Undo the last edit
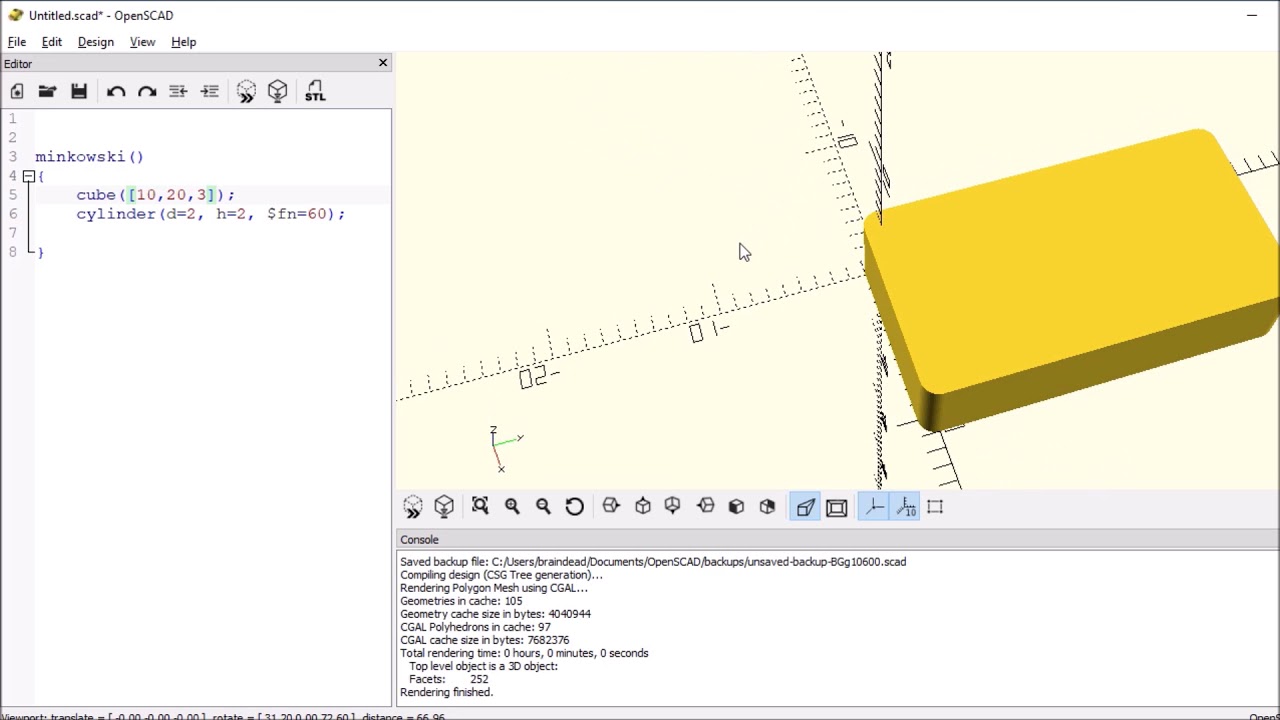The height and width of the screenshot is (720, 1280). 116,92
